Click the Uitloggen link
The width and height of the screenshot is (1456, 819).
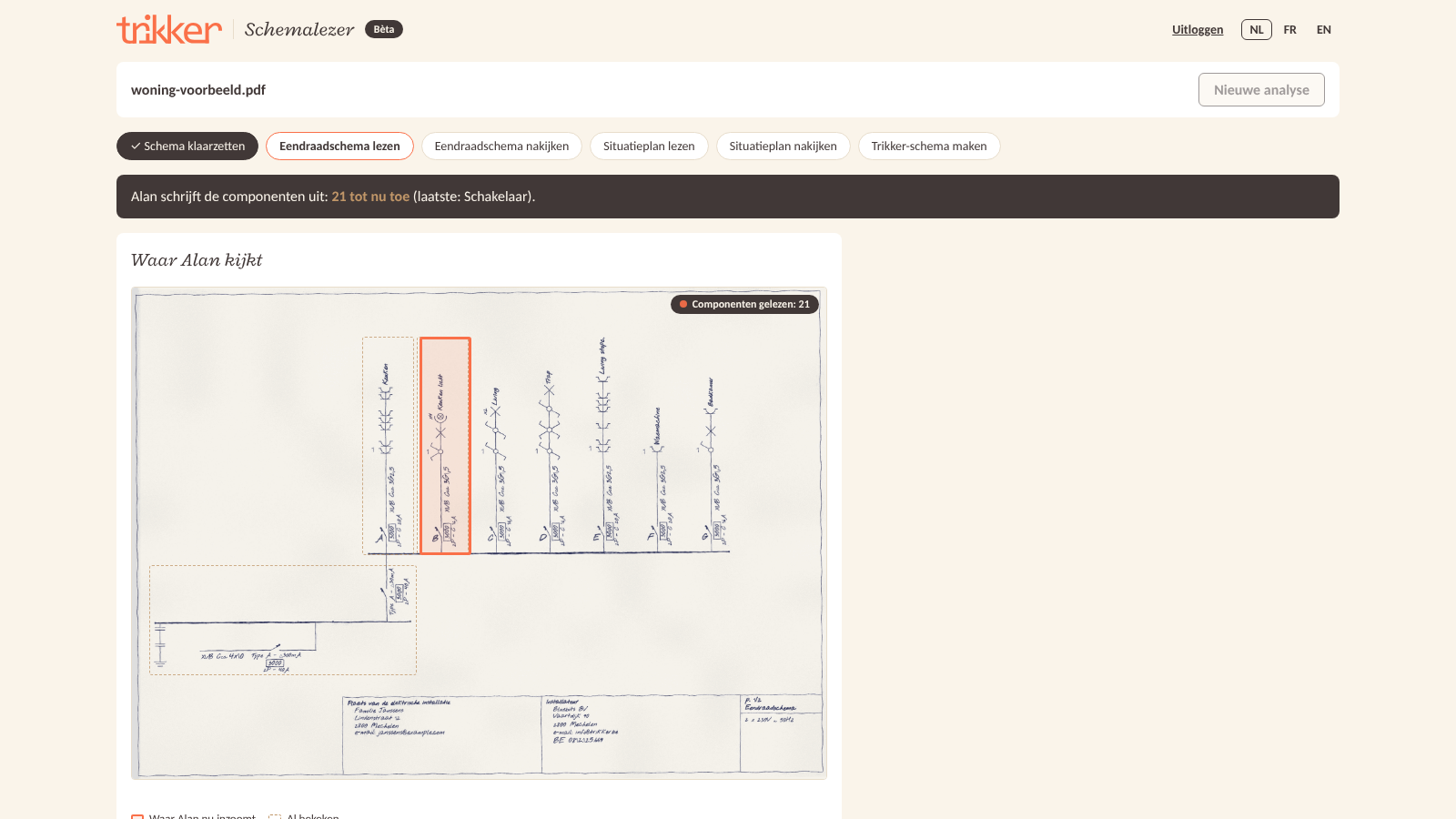[x=1198, y=29]
